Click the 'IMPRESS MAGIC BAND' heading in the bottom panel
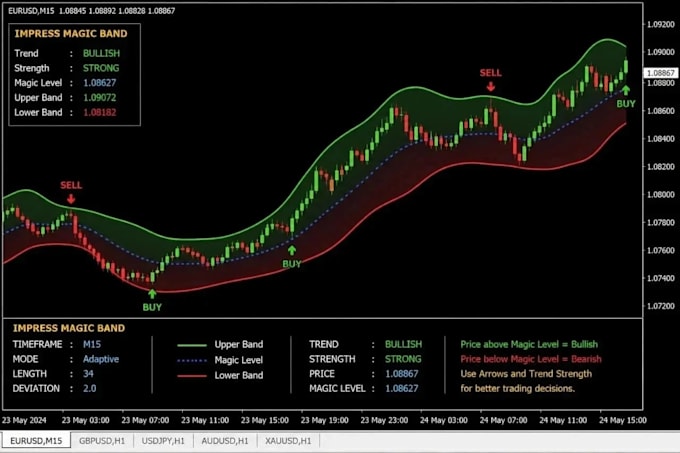Image resolution: width=680 pixels, height=453 pixels. coord(69,328)
